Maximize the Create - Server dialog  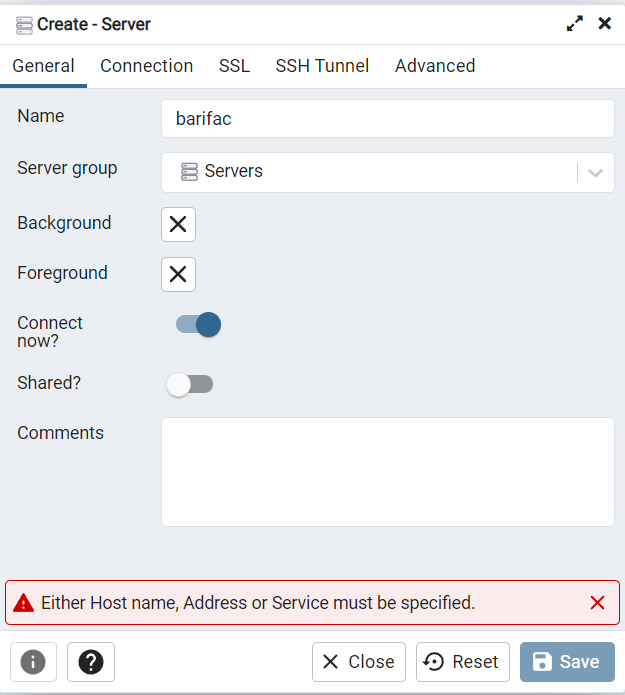point(574,23)
